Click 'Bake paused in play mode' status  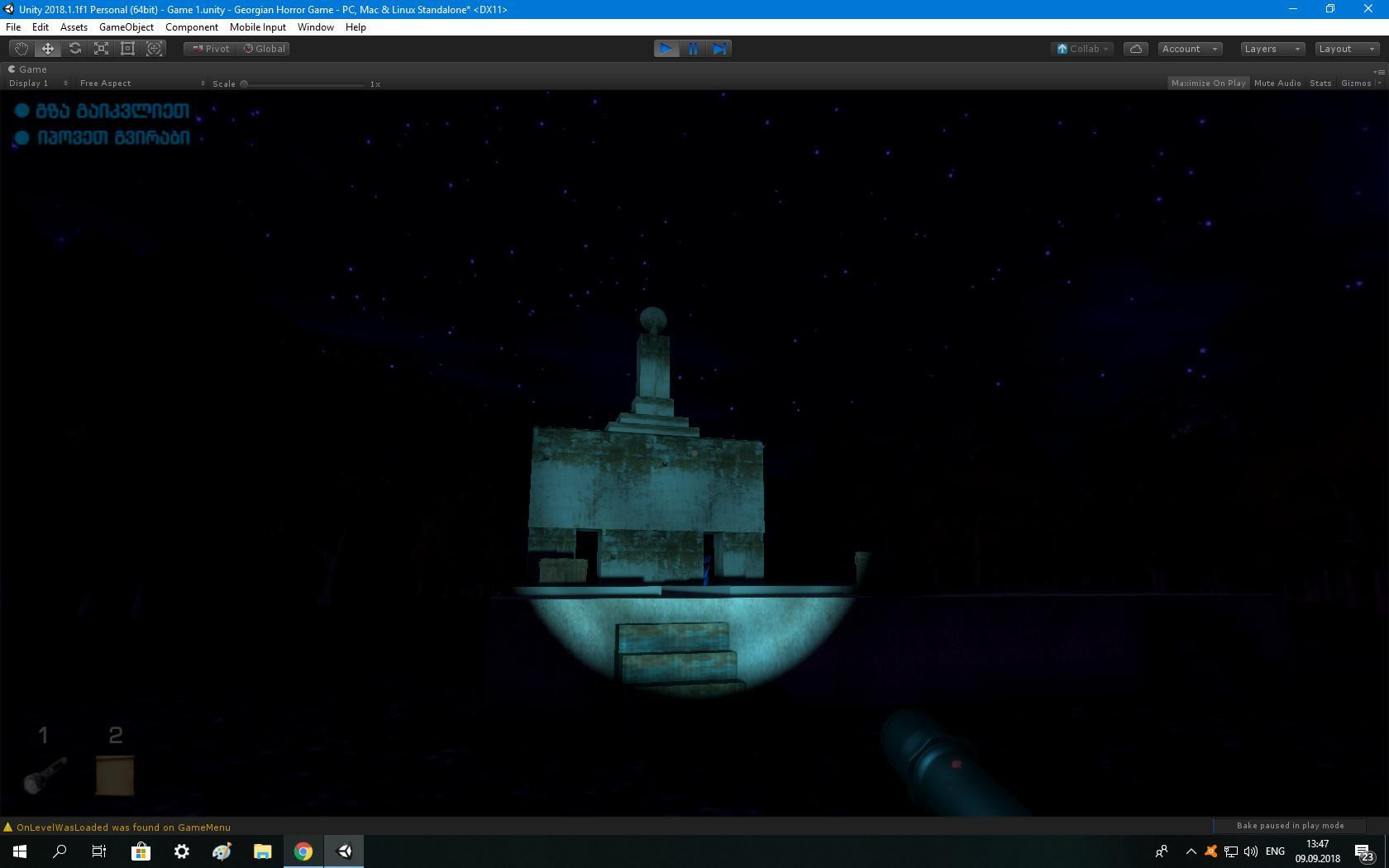click(x=1290, y=826)
